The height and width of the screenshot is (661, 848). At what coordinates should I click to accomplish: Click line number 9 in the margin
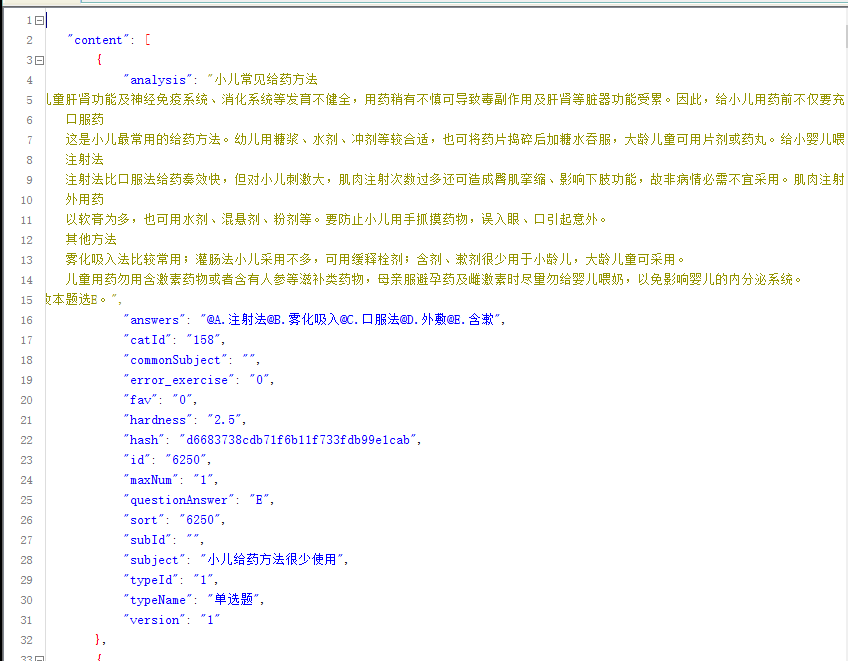[x=29, y=181]
